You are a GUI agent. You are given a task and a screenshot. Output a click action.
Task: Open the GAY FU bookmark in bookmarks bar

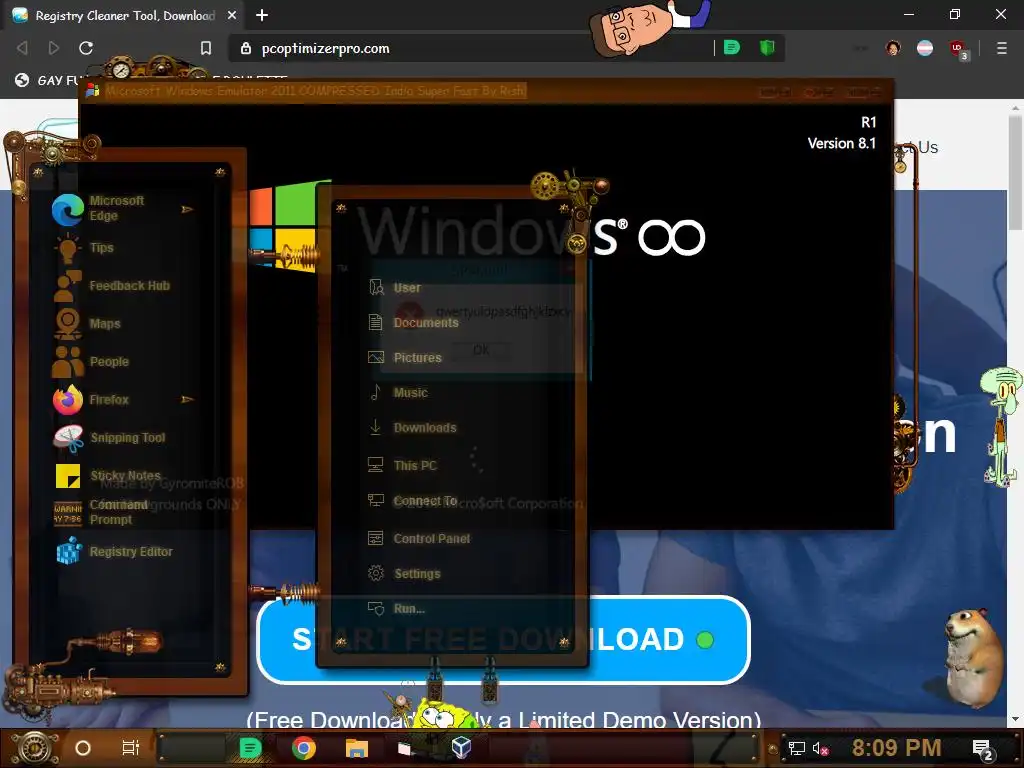(49, 80)
